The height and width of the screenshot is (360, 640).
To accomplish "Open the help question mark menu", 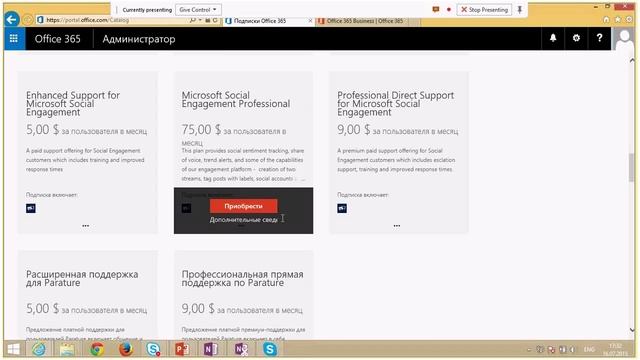I will [x=599, y=38].
